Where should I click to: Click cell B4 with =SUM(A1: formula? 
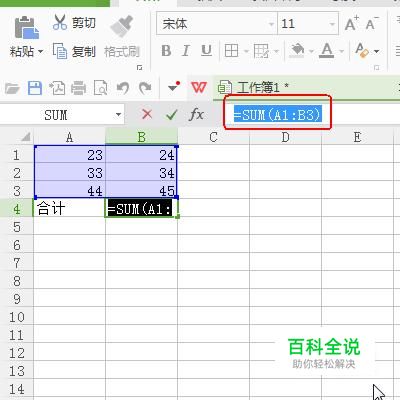pyautogui.click(x=141, y=209)
